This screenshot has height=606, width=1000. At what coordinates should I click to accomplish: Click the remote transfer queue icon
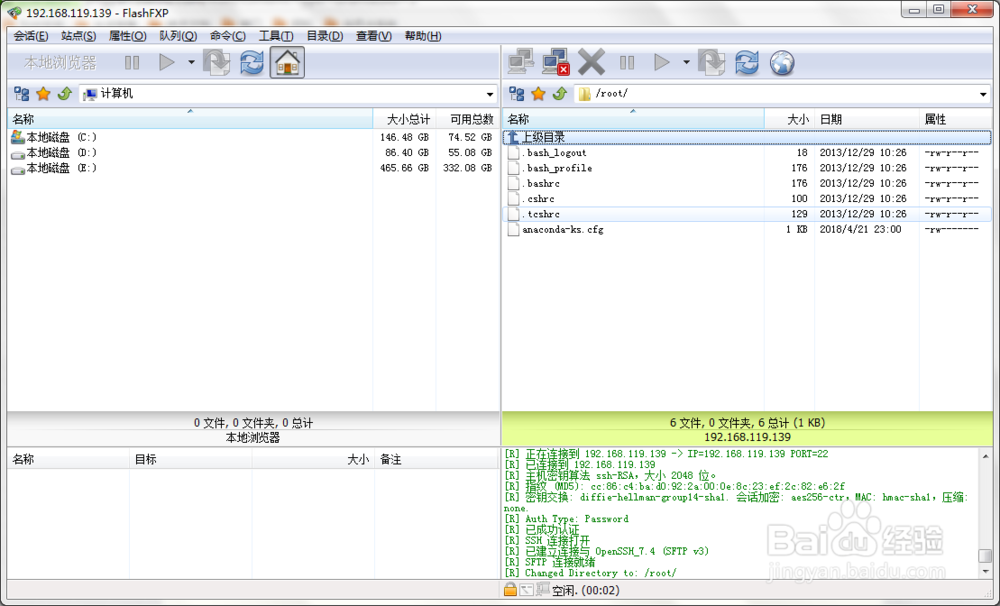(x=712, y=63)
